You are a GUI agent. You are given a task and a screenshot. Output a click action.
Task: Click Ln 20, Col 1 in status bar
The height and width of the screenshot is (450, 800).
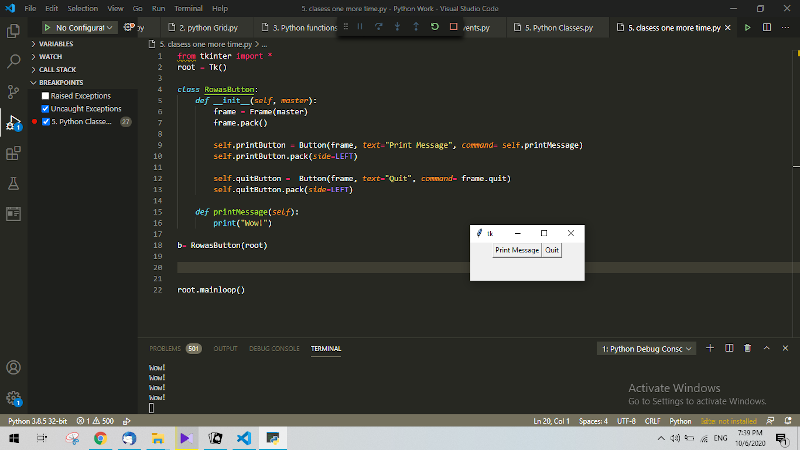pyautogui.click(x=552, y=421)
